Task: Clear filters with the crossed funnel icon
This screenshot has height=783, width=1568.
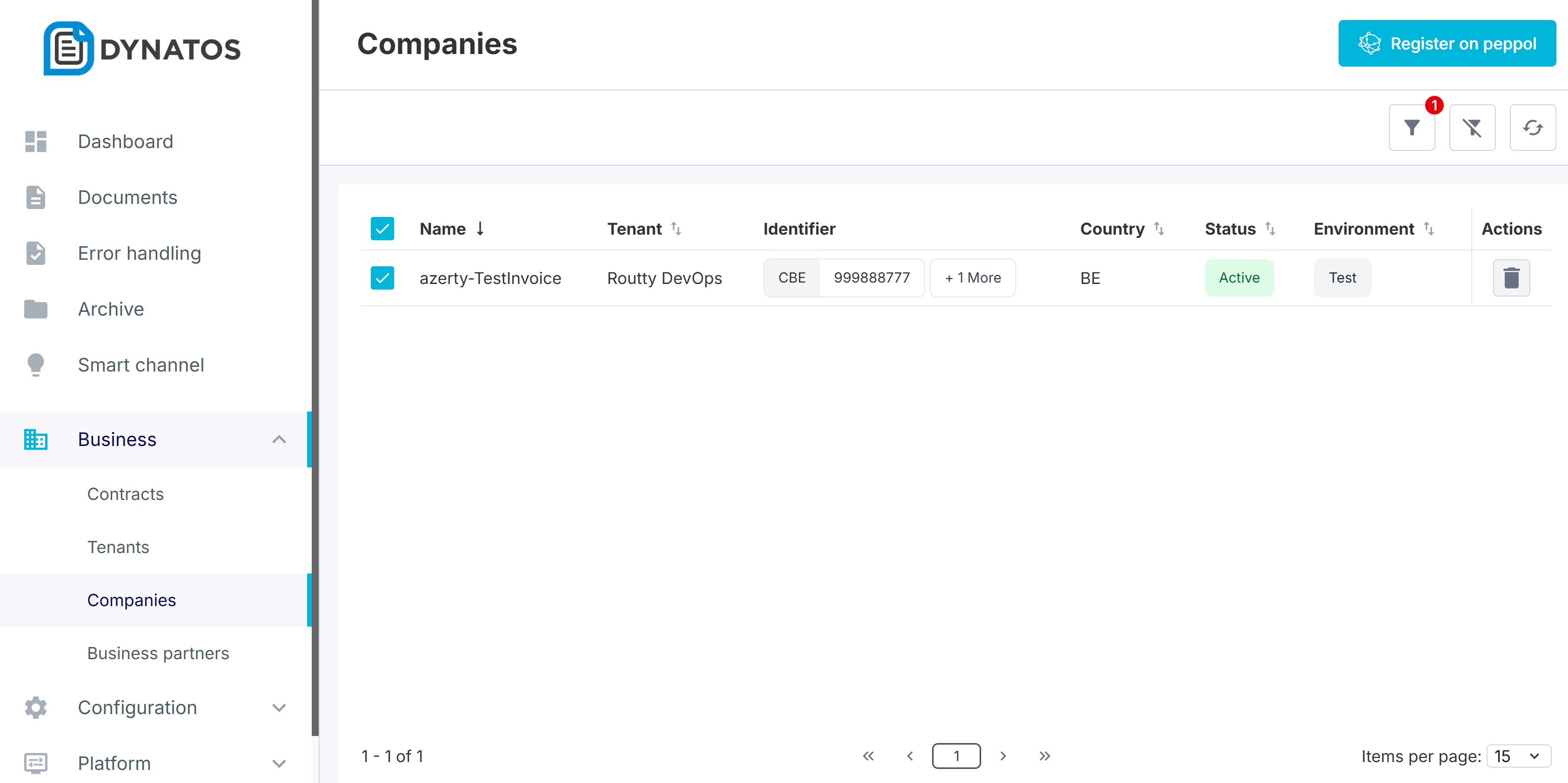Action: click(x=1471, y=127)
